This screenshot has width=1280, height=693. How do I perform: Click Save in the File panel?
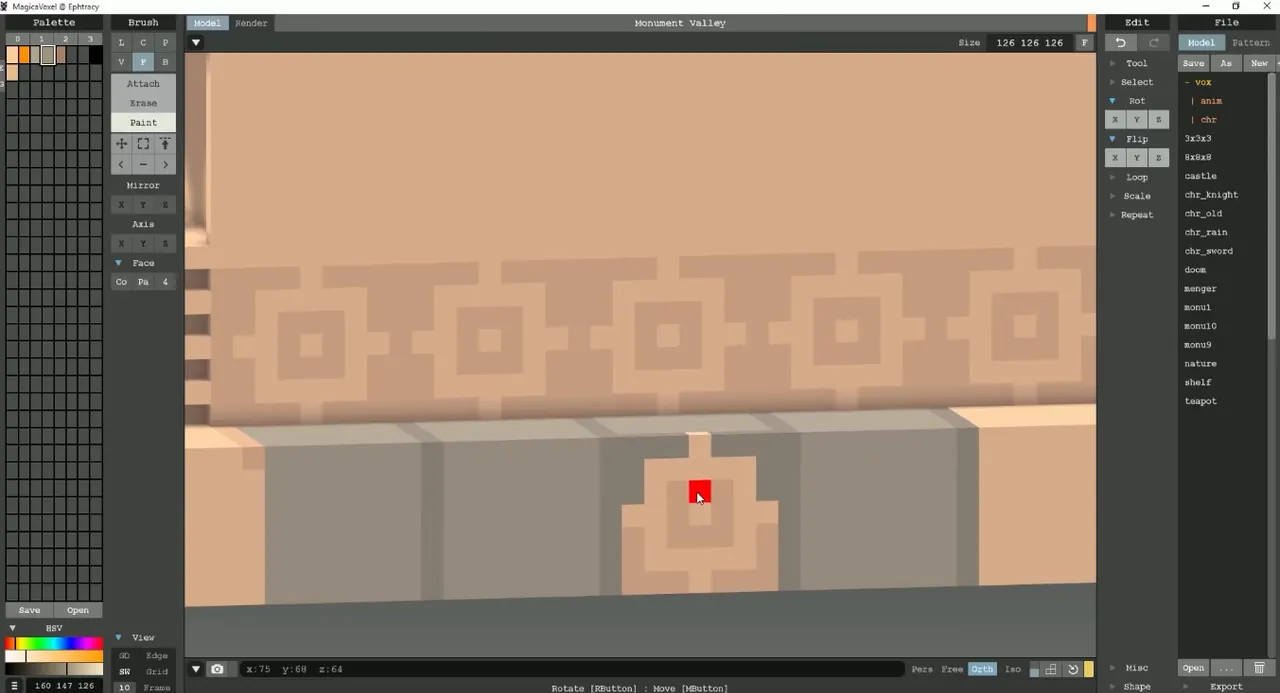coord(1193,63)
